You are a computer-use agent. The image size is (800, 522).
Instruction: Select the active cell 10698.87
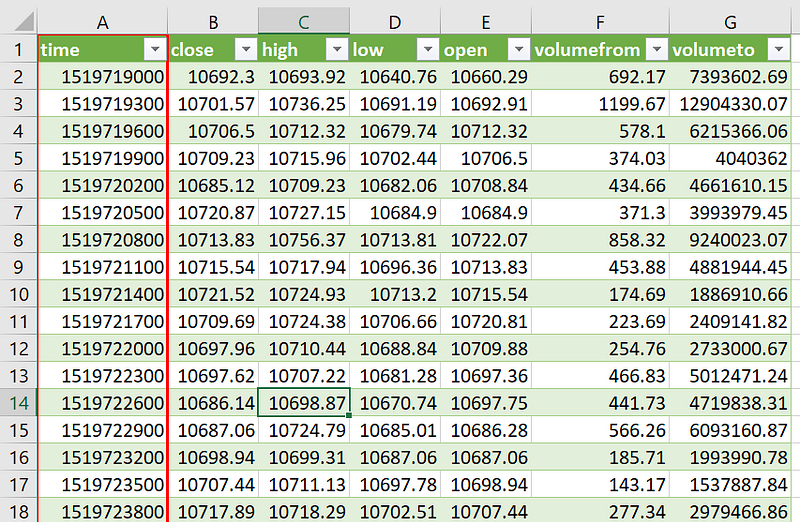click(x=304, y=403)
